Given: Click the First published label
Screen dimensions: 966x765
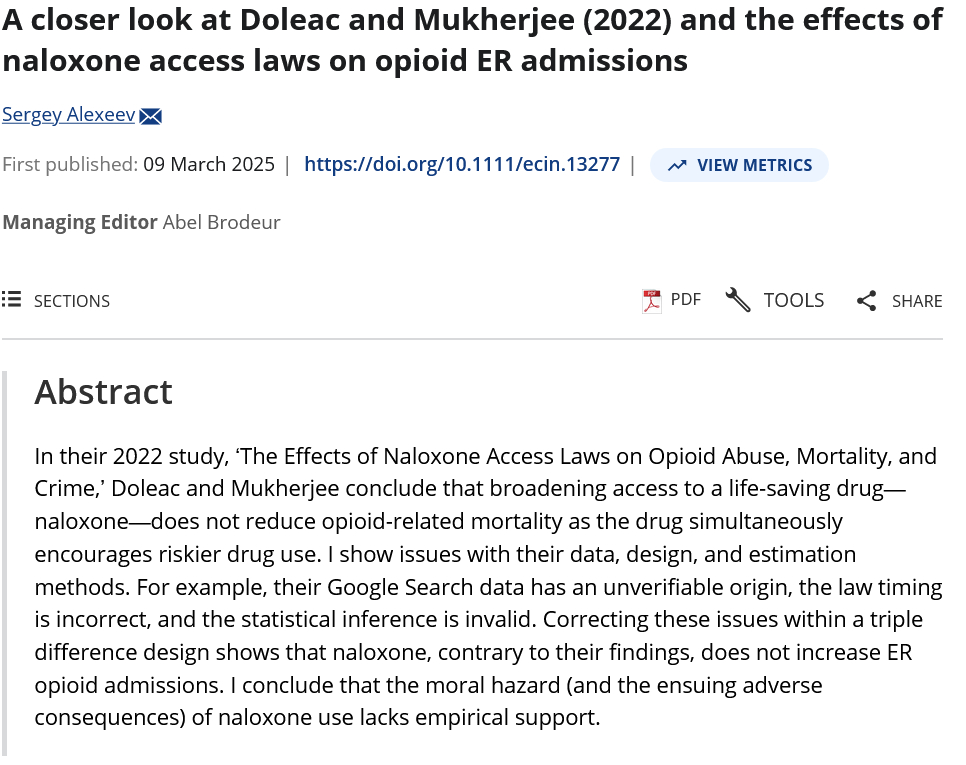Looking at the screenshot, I should (70, 165).
